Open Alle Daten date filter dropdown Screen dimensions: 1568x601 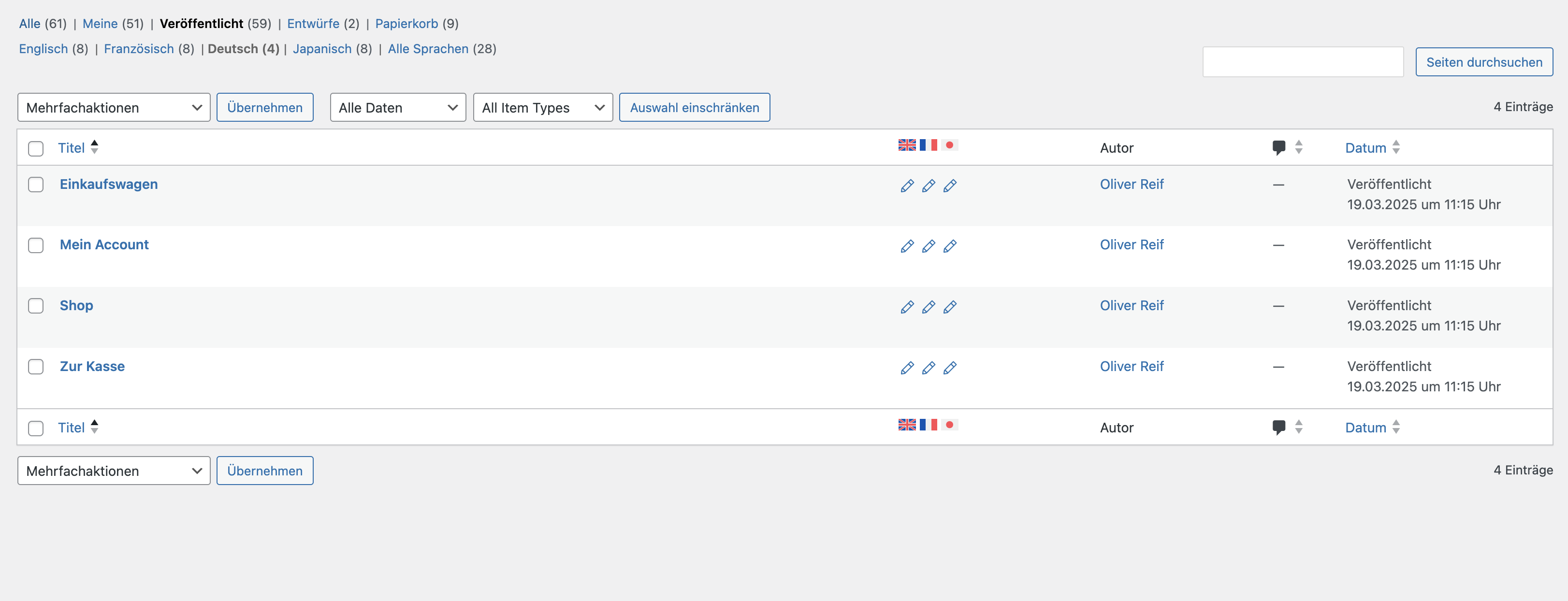[398, 108]
